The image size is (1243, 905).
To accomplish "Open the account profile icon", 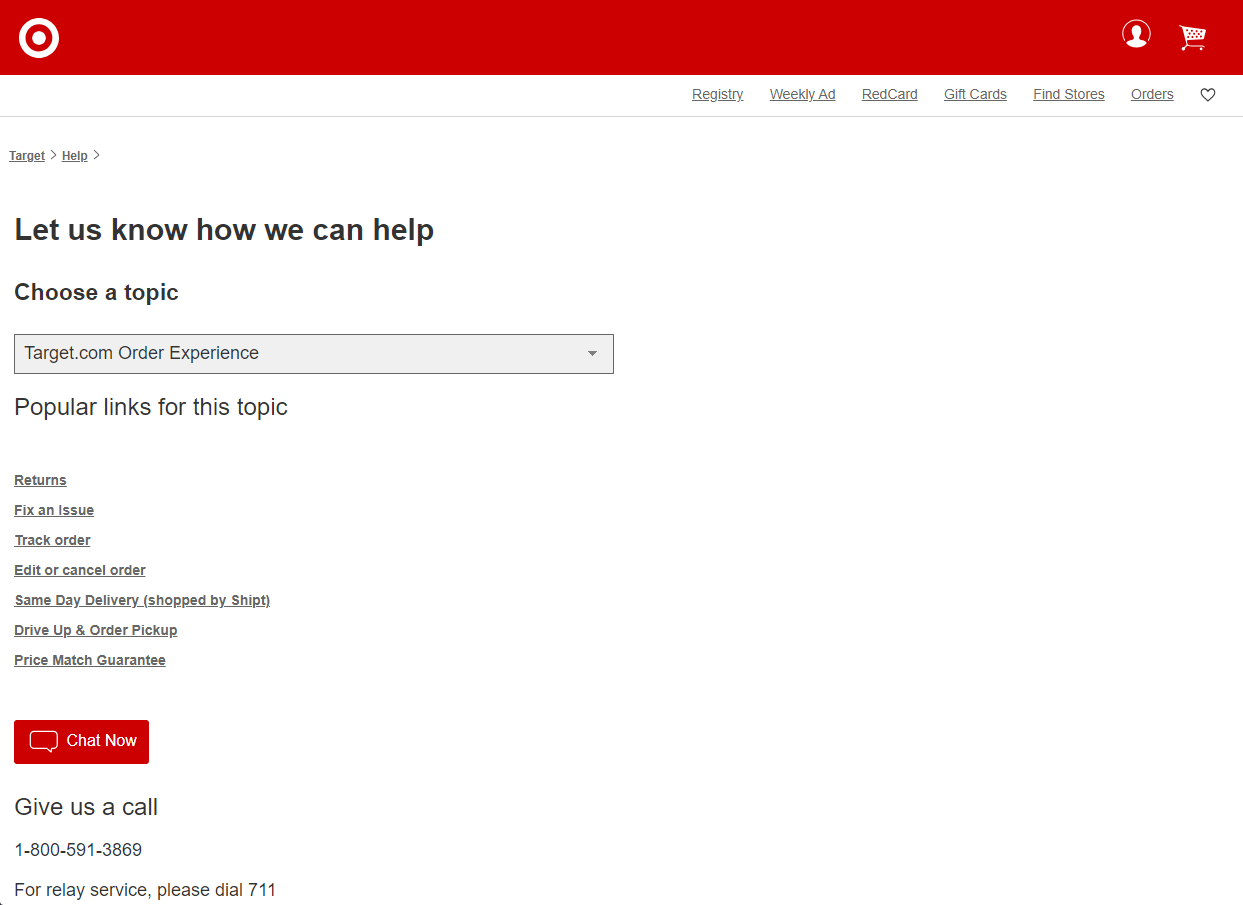I will pos(1136,34).
